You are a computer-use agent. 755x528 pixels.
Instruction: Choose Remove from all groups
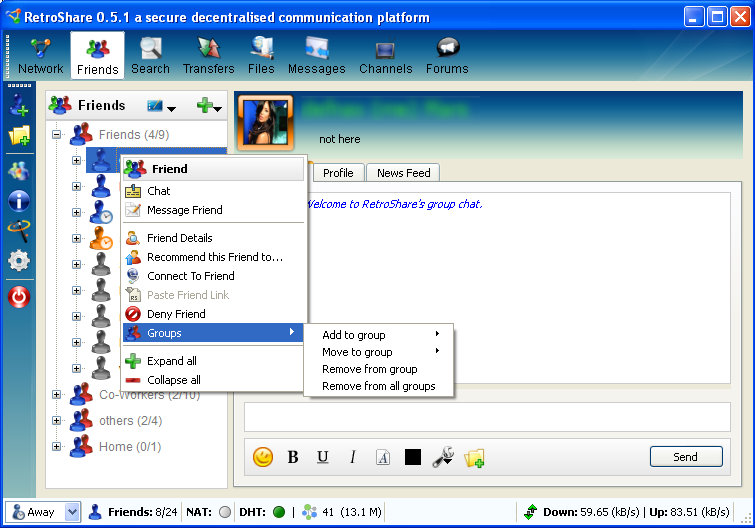click(x=378, y=386)
